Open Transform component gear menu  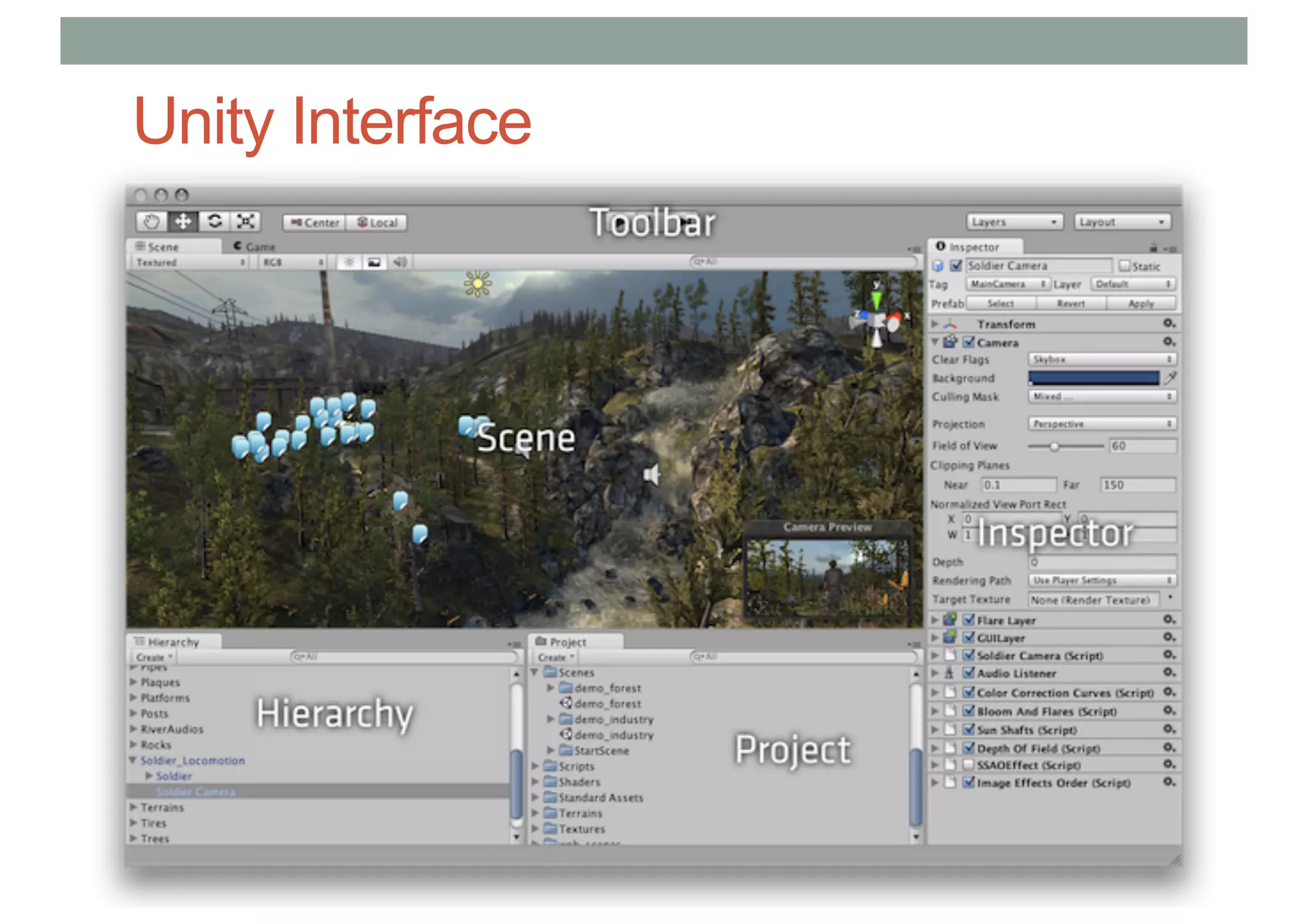pyautogui.click(x=1169, y=324)
